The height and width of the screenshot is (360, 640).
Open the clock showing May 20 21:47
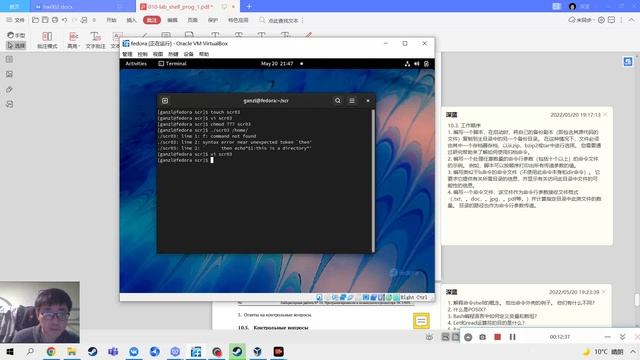(277, 64)
